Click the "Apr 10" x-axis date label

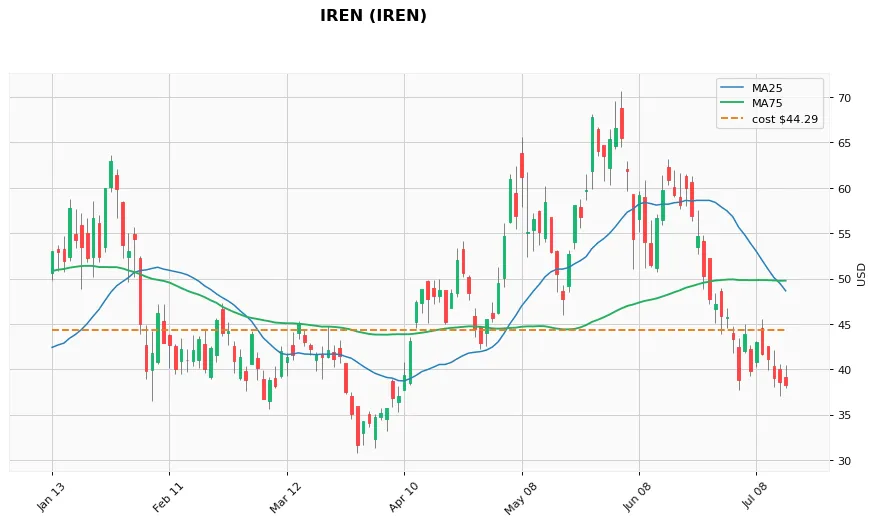(402, 497)
